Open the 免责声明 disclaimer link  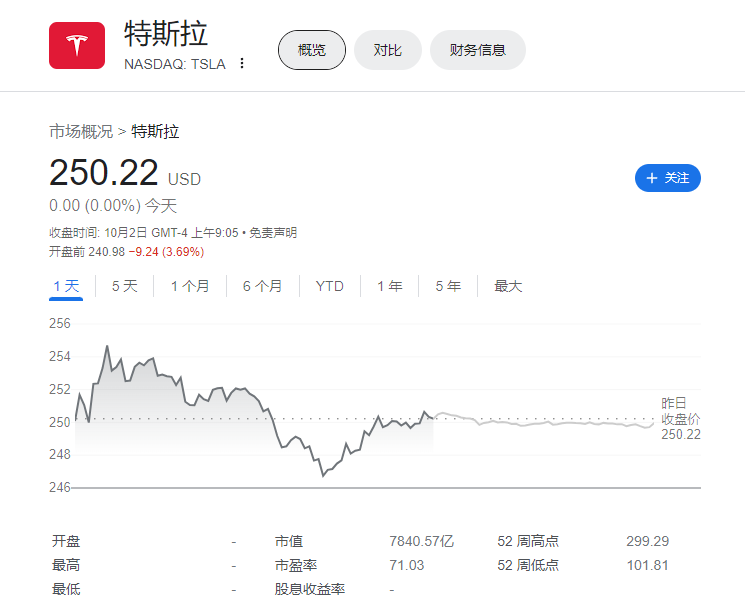tap(273, 233)
